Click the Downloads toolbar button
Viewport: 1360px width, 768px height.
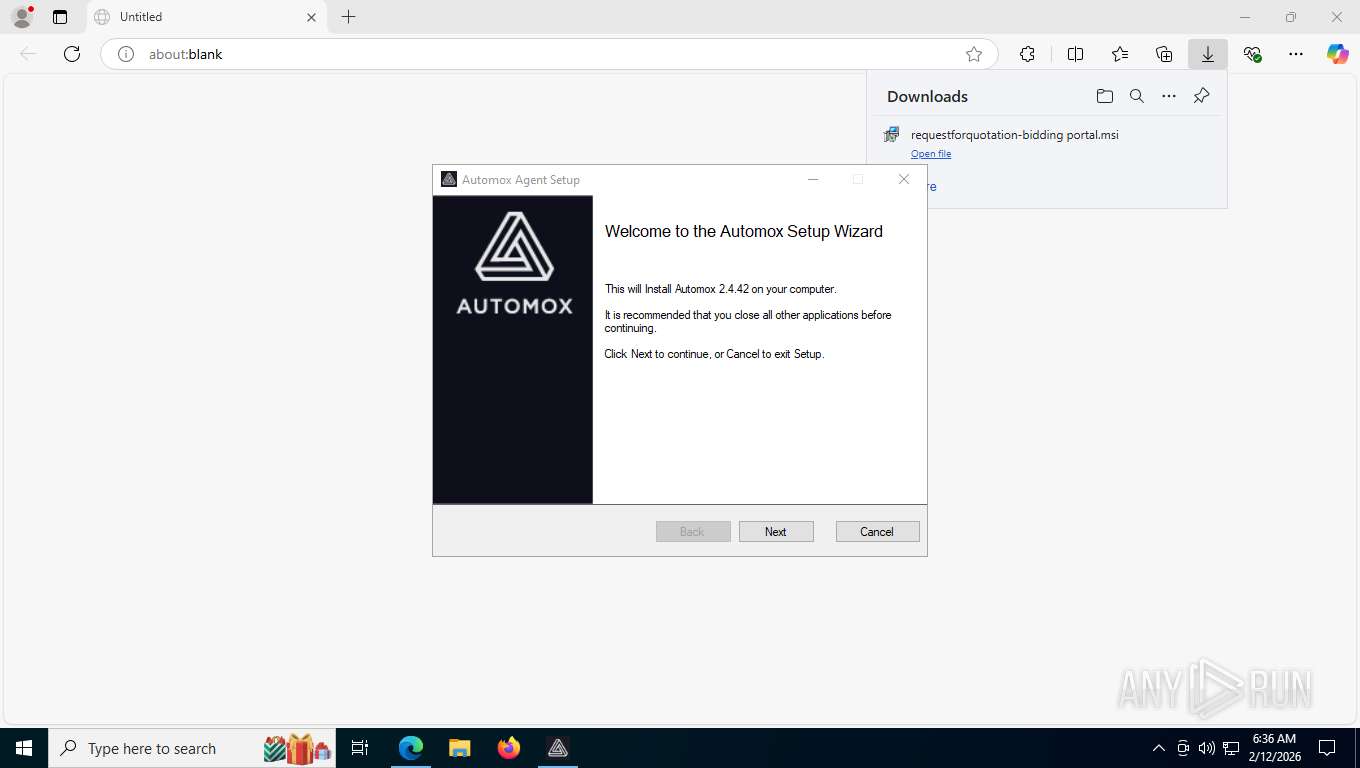[1208, 54]
